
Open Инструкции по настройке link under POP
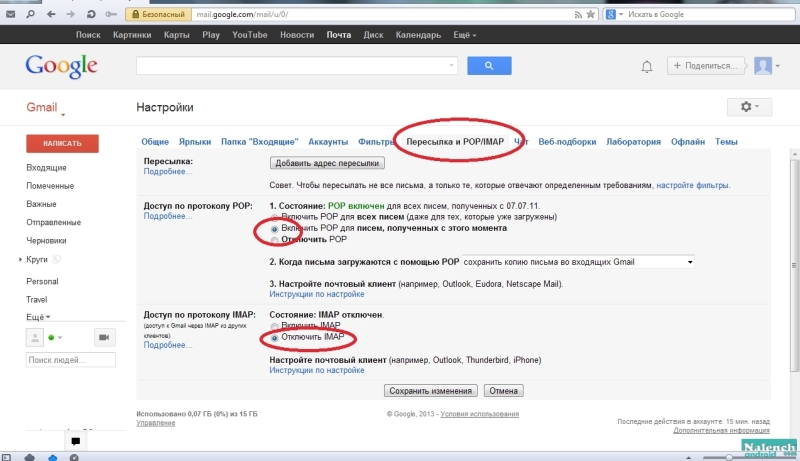317,294
